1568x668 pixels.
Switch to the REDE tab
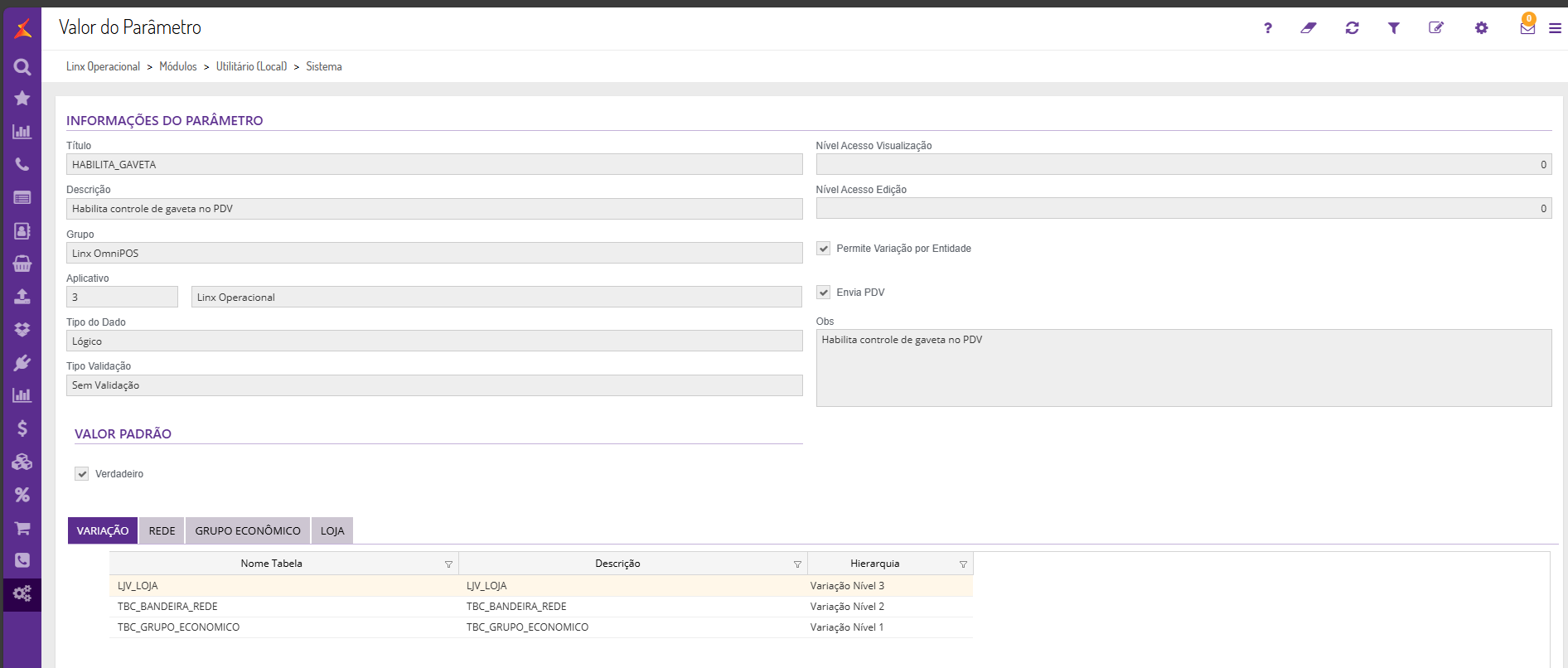[x=162, y=531]
